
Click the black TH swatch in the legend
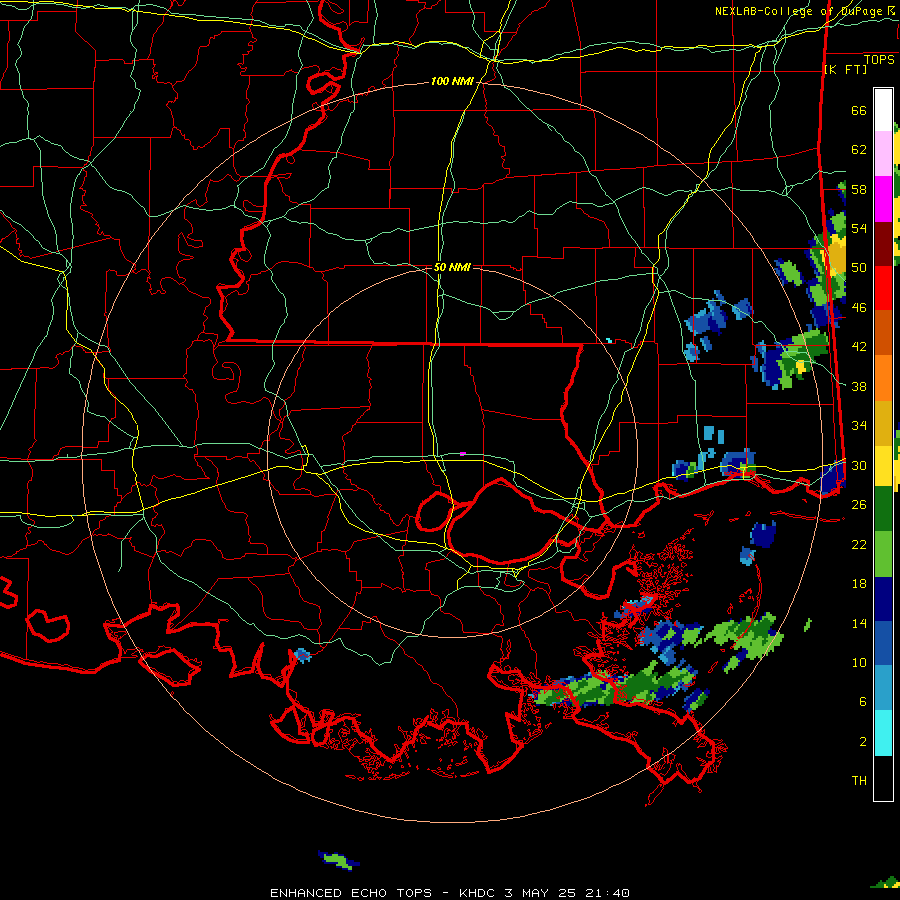(883, 778)
